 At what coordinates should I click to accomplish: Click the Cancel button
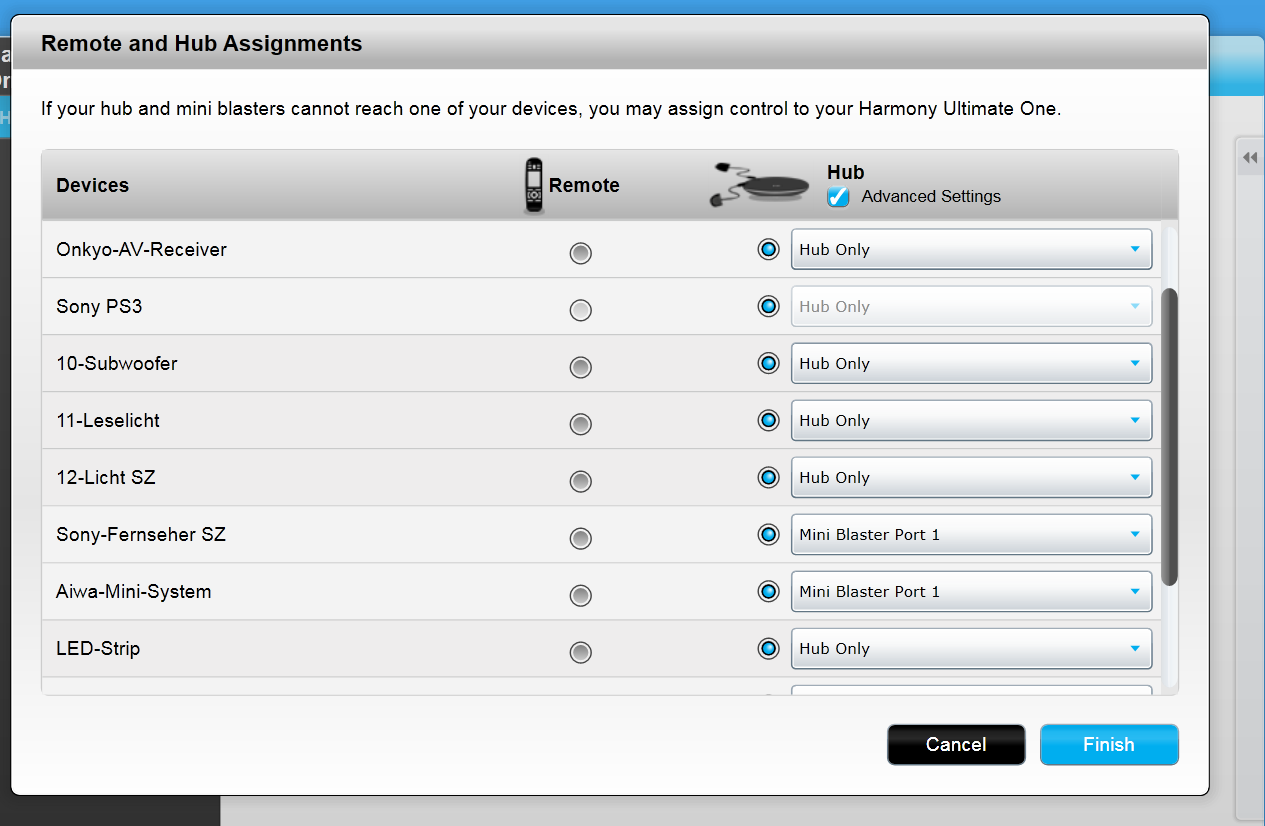click(955, 745)
